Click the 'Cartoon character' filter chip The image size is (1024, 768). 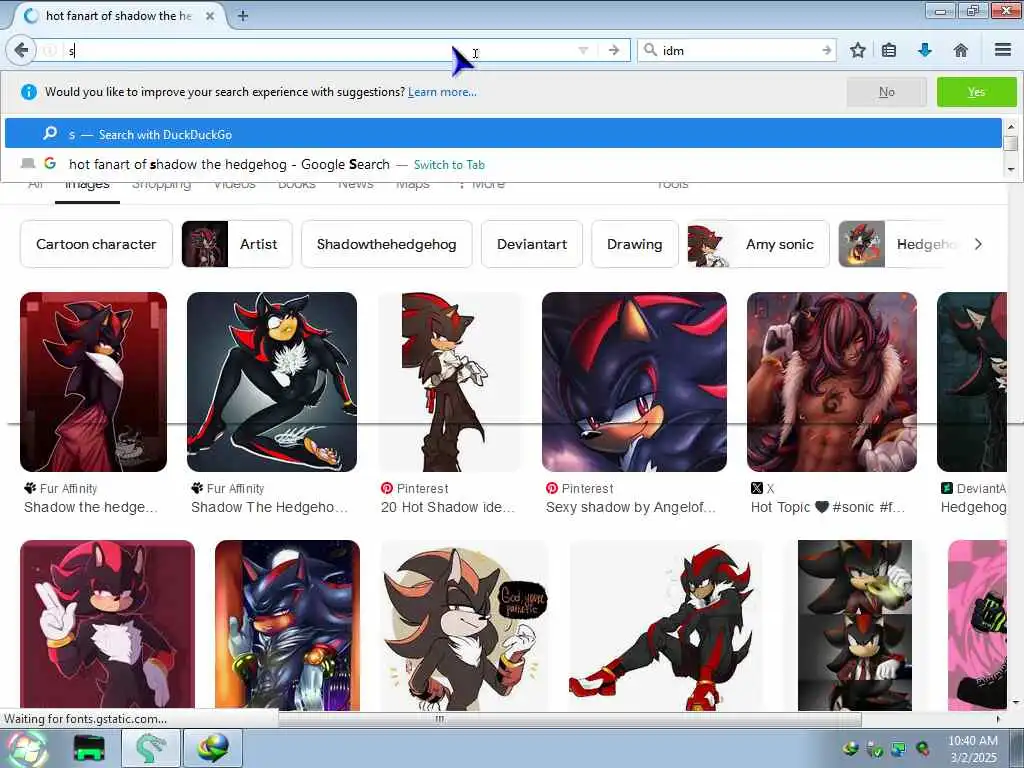[96, 244]
